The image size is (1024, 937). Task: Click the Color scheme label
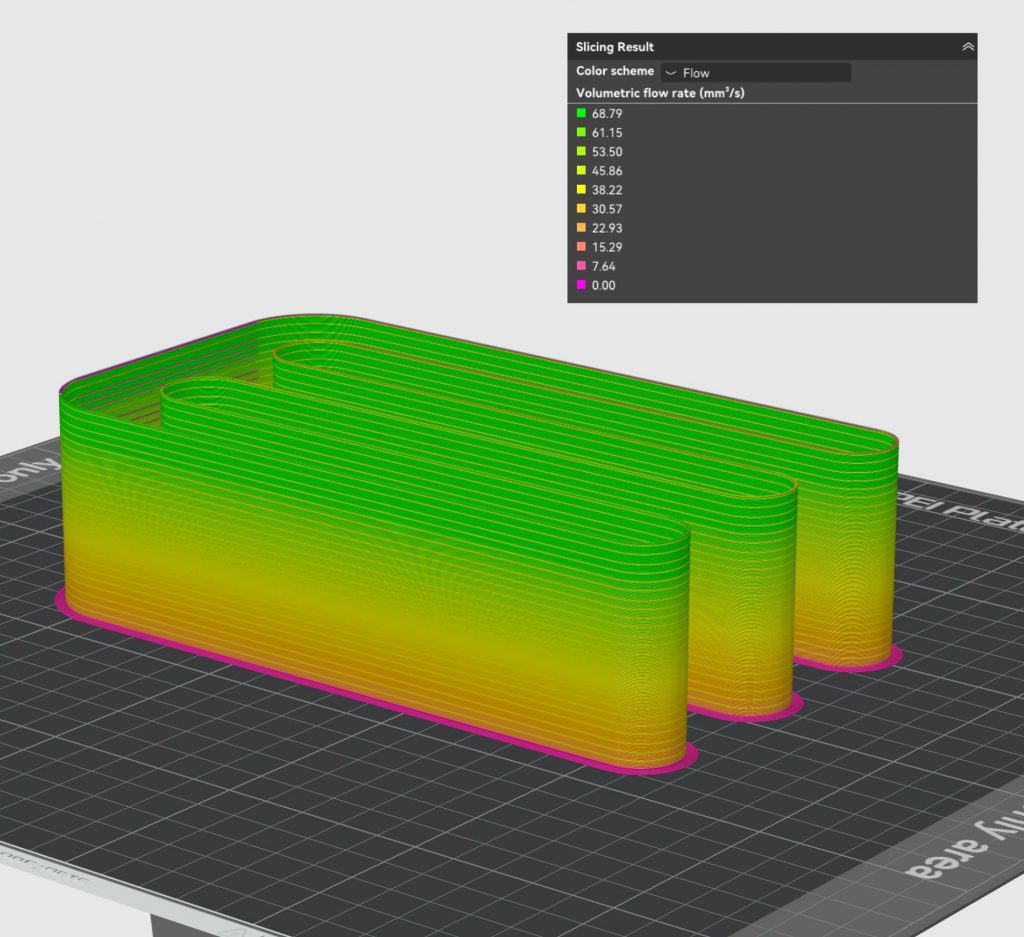point(615,72)
